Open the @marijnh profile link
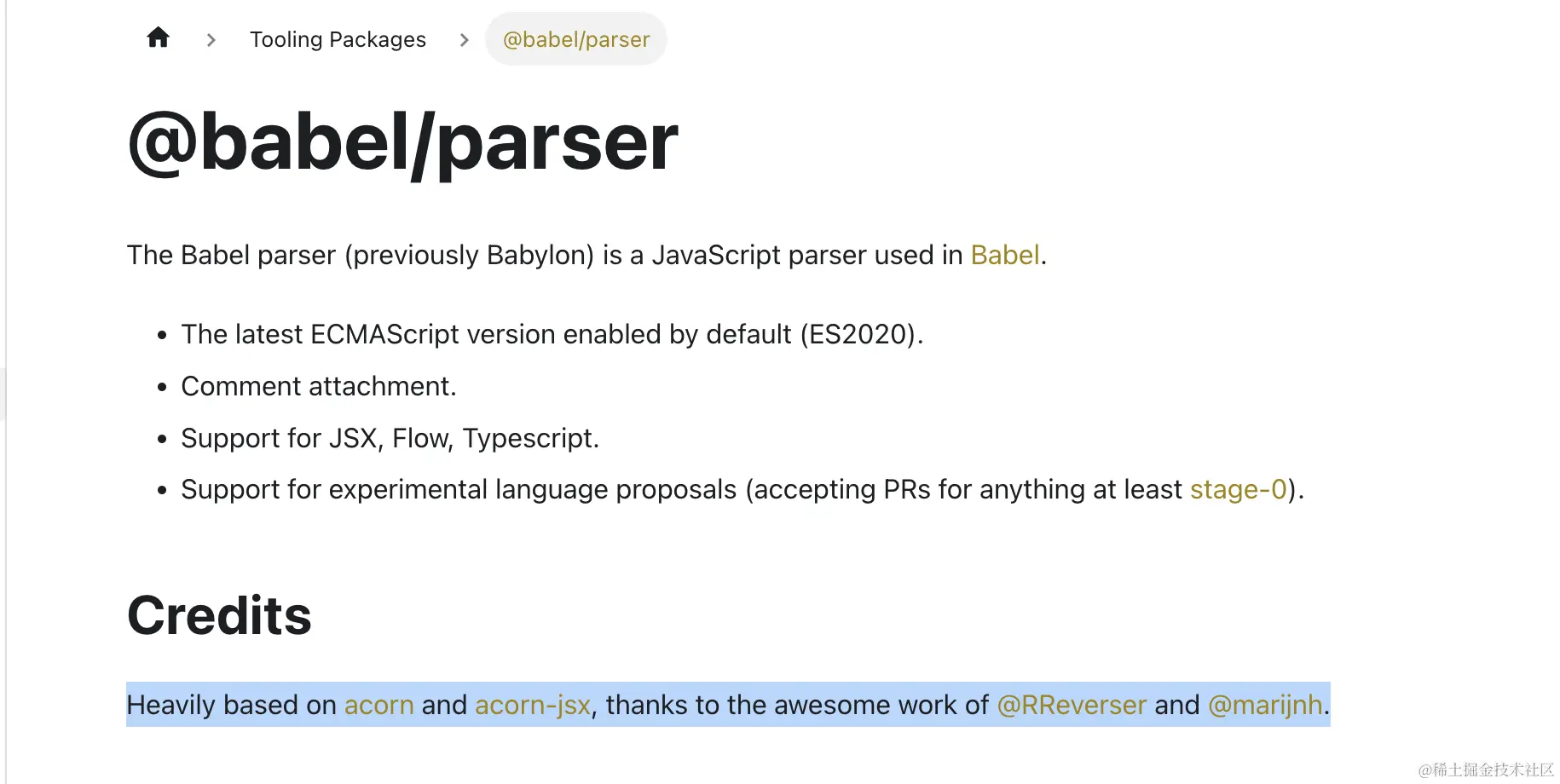 1266,705
